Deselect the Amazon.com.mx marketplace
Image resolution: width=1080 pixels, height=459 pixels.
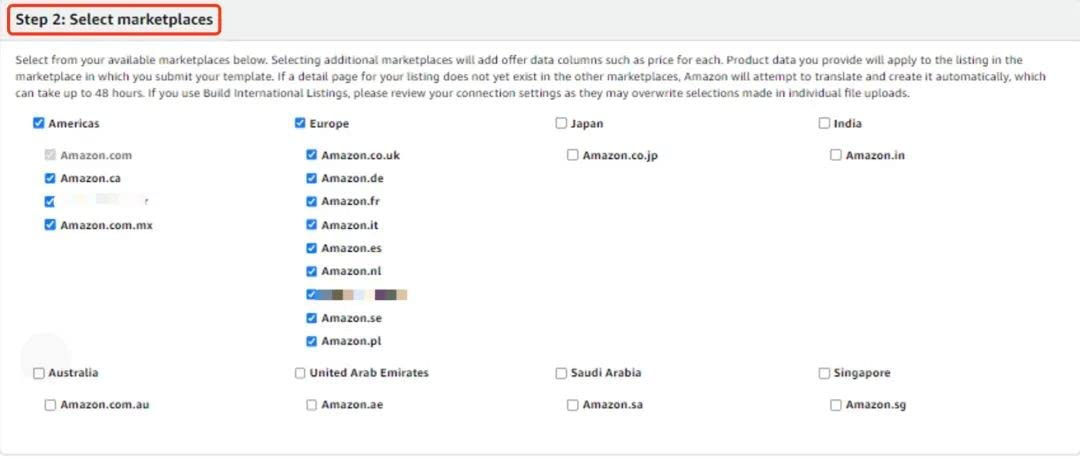(x=50, y=225)
